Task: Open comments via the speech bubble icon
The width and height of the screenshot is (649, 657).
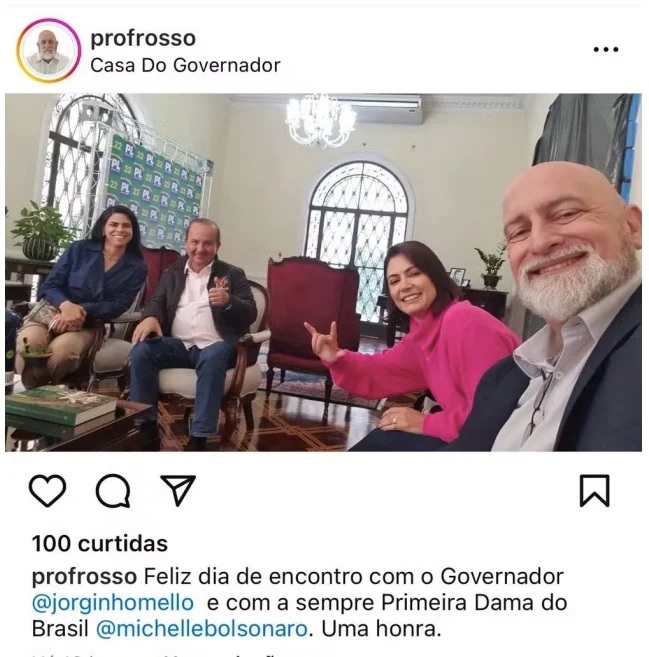Action: click(x=113, y=491)
